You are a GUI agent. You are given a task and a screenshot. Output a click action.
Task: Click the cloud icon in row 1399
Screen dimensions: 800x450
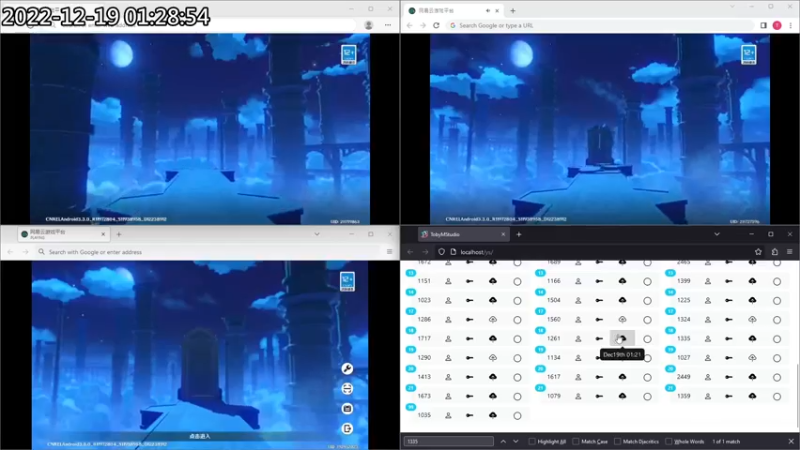pos(753,281)
